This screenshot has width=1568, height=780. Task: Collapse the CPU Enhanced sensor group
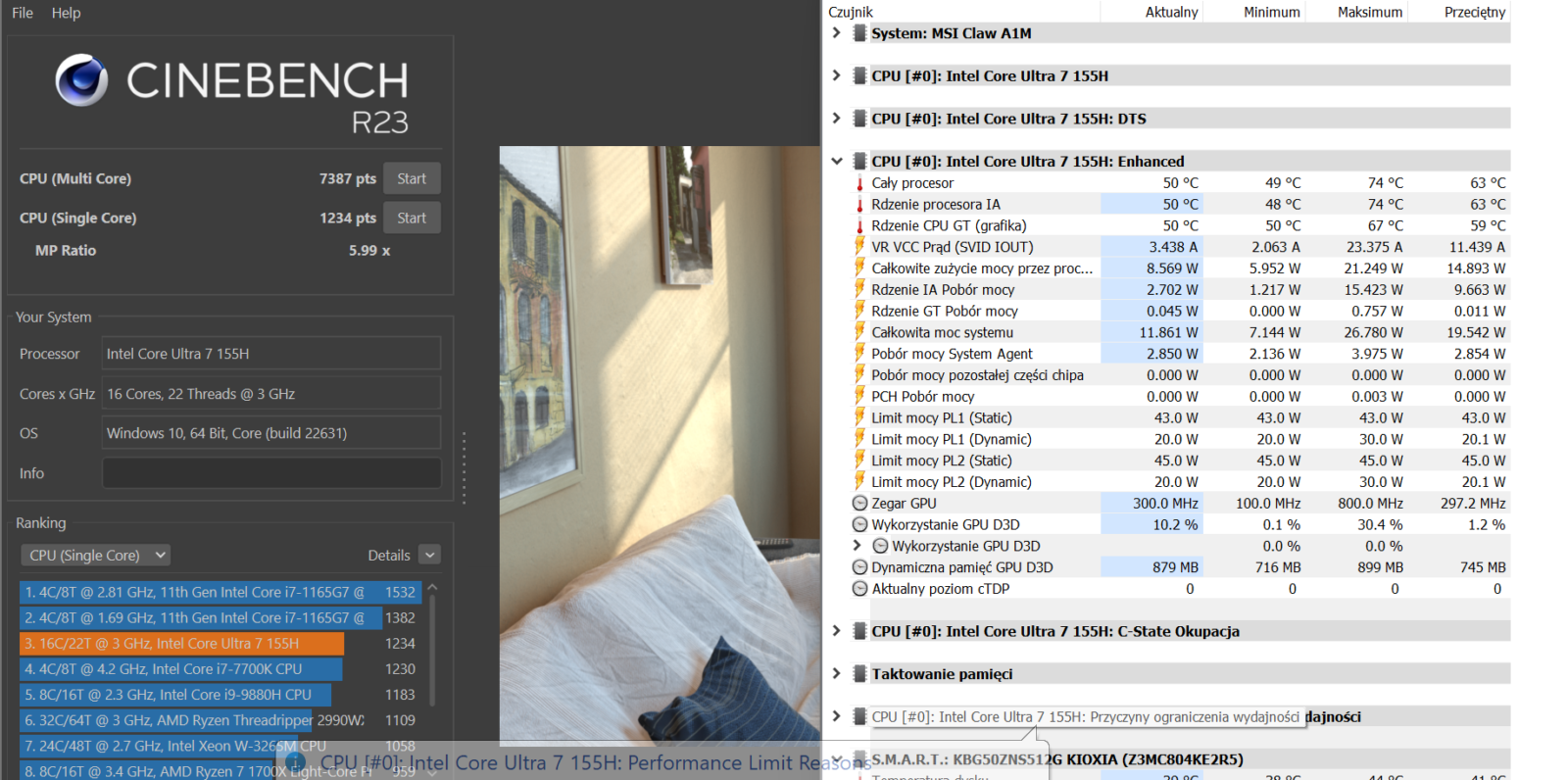point(836,162)
